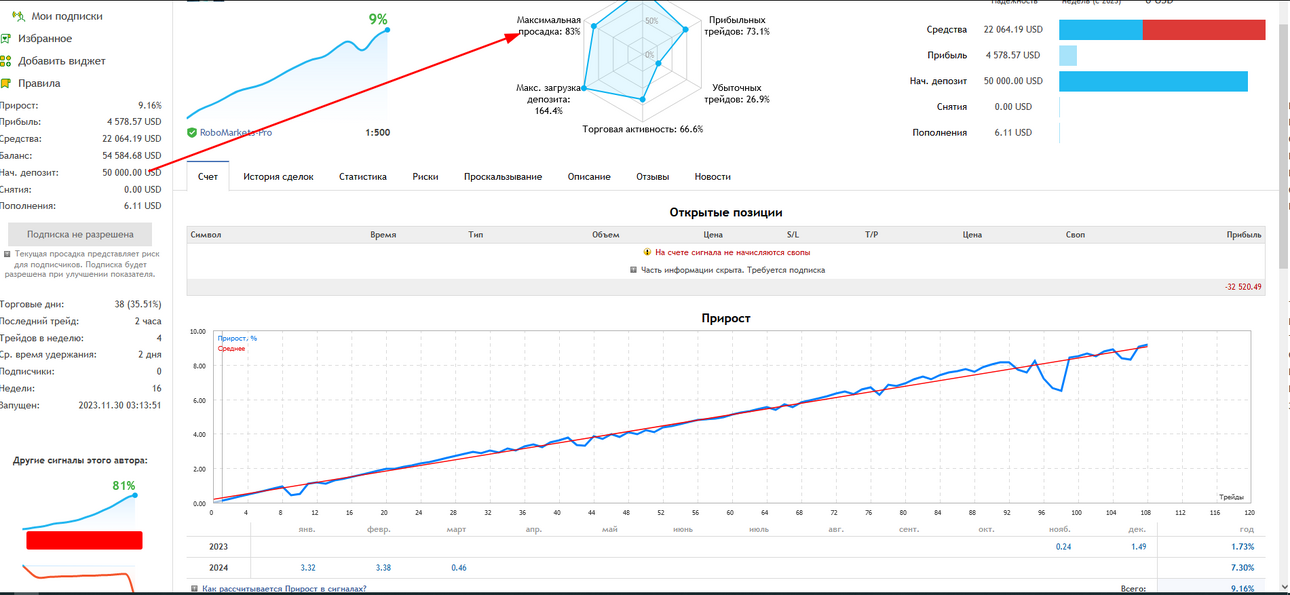Click the 2024 January value 3.32
1290x595 pixels.
click(x=308, y=568)
